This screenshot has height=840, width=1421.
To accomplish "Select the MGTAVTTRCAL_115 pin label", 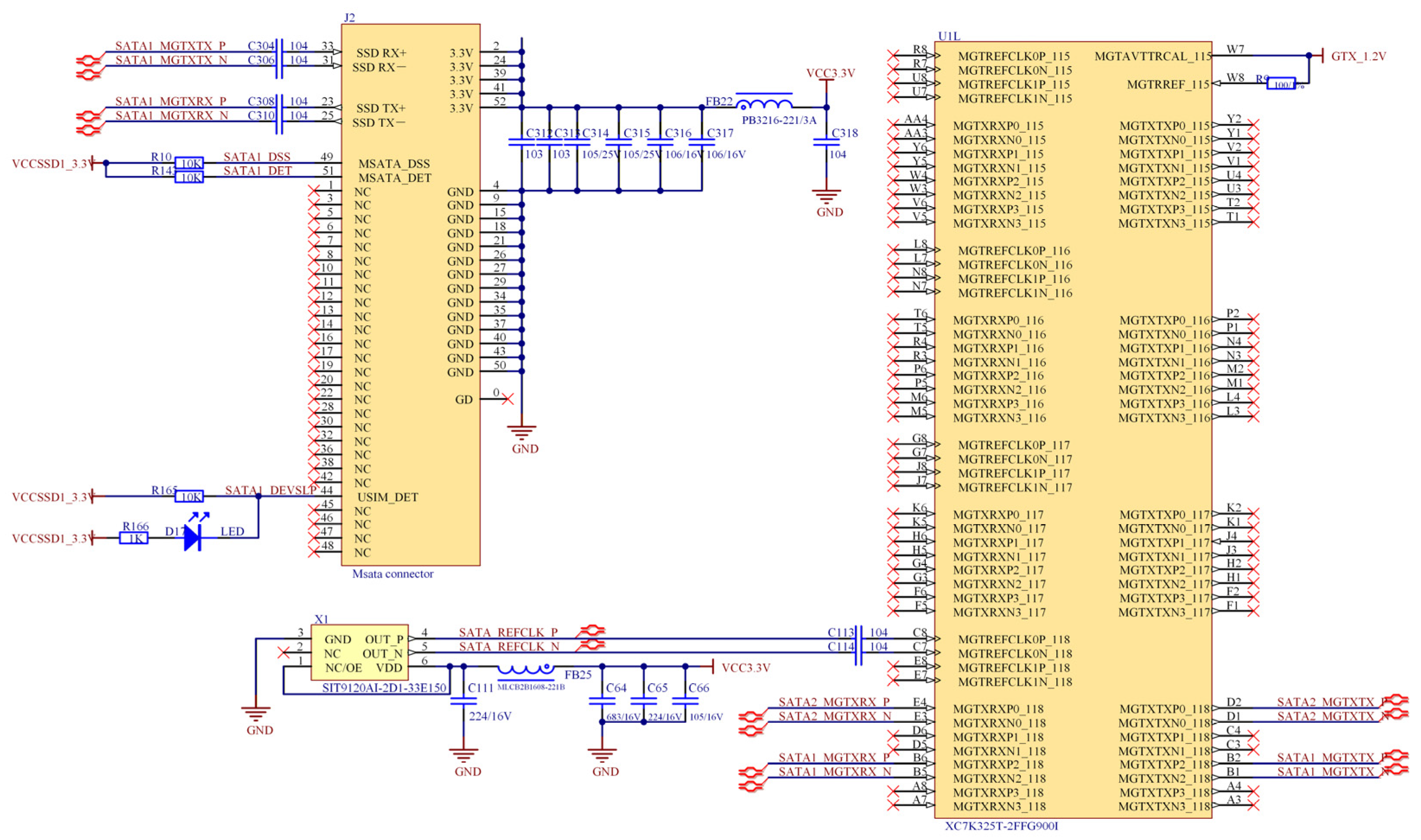I will point(1153,57).
